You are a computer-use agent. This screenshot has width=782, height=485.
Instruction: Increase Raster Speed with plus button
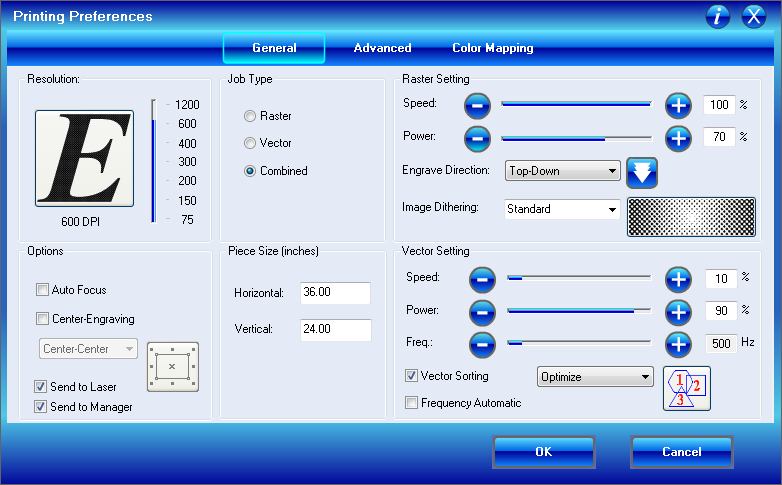678,106
